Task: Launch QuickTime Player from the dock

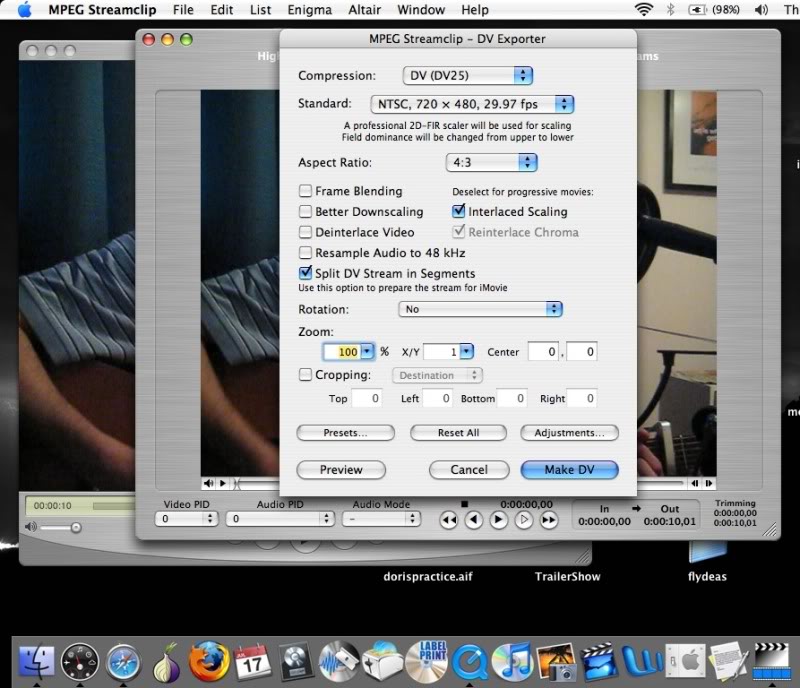Action: tap(470, 662)
